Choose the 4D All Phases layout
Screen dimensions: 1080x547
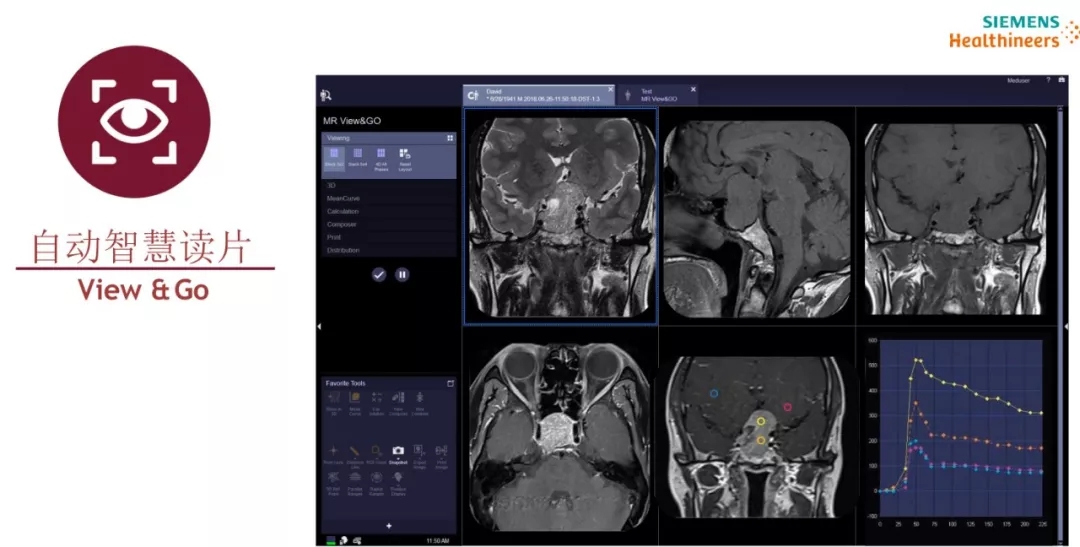tap(381, 158)
